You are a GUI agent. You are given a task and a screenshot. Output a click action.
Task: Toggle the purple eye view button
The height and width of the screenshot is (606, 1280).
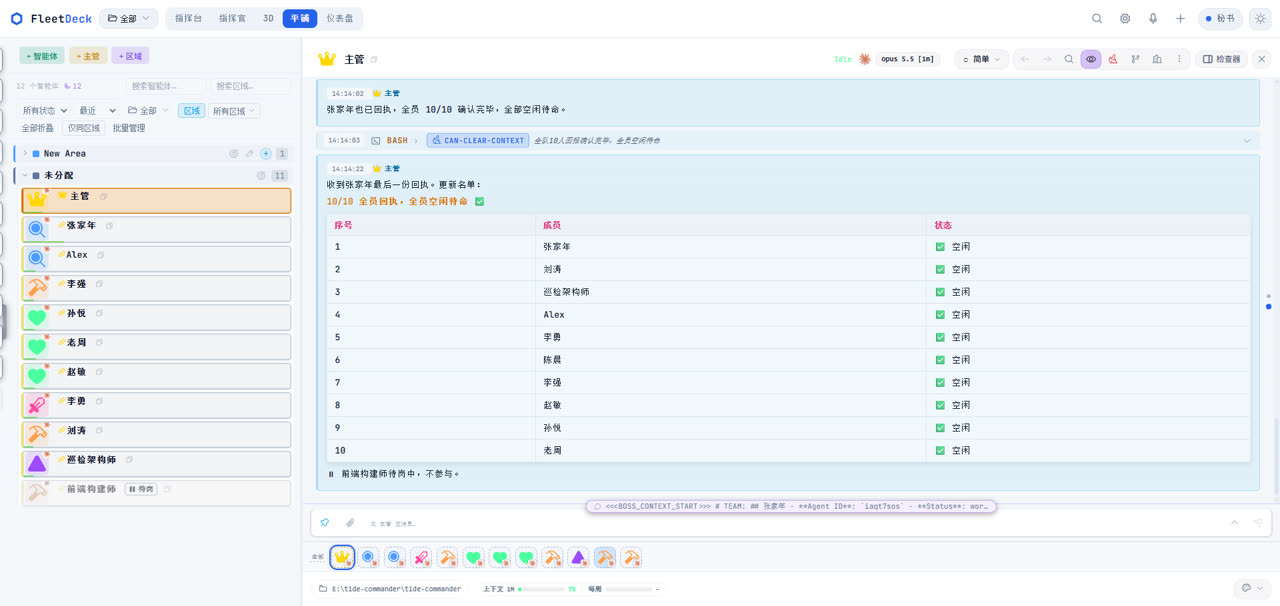(x=1091, y=59)
